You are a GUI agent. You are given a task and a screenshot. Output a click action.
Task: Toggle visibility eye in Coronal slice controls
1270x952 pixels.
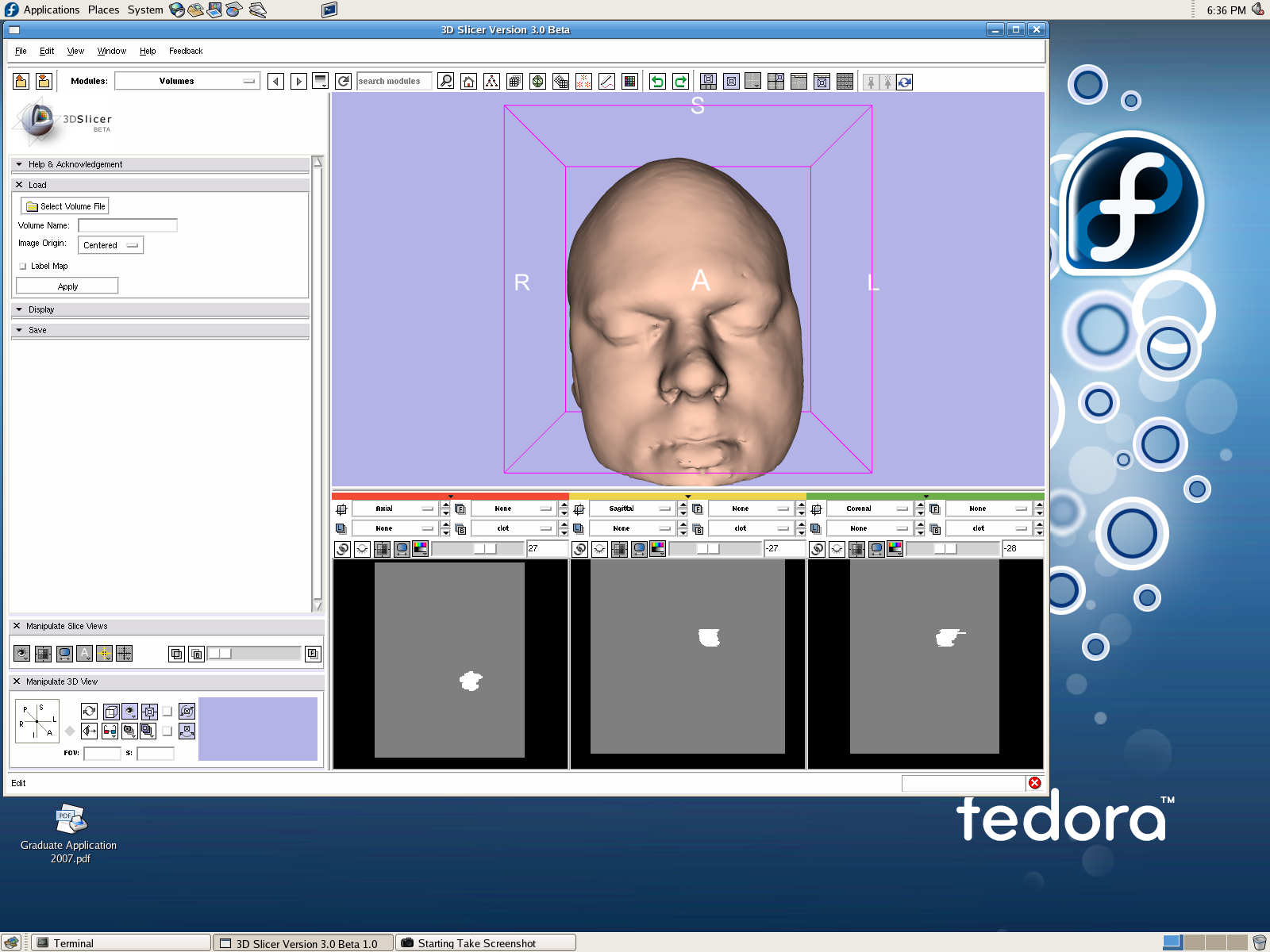point(837,549)
